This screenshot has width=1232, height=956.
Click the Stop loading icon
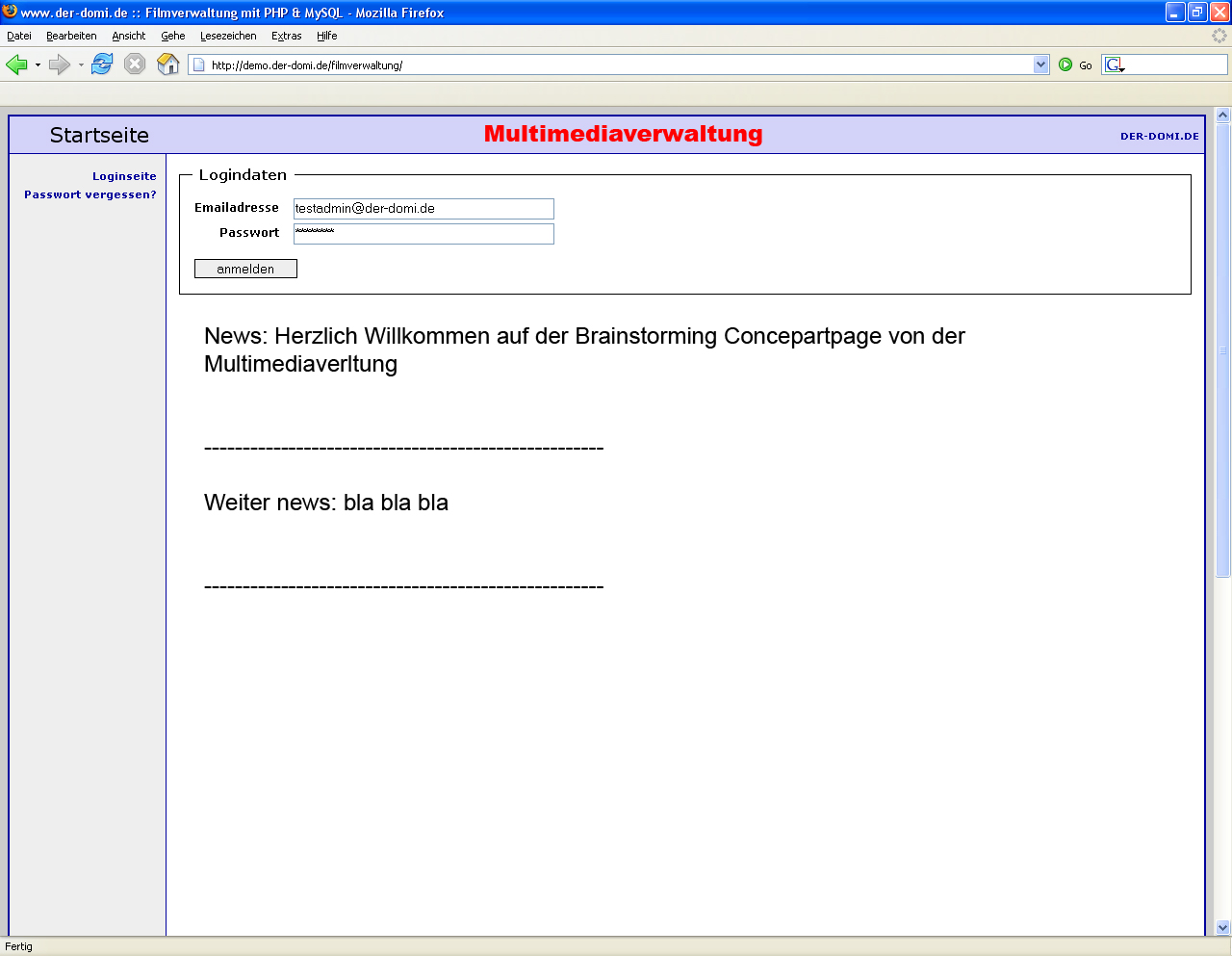click(x=135, y=65)
